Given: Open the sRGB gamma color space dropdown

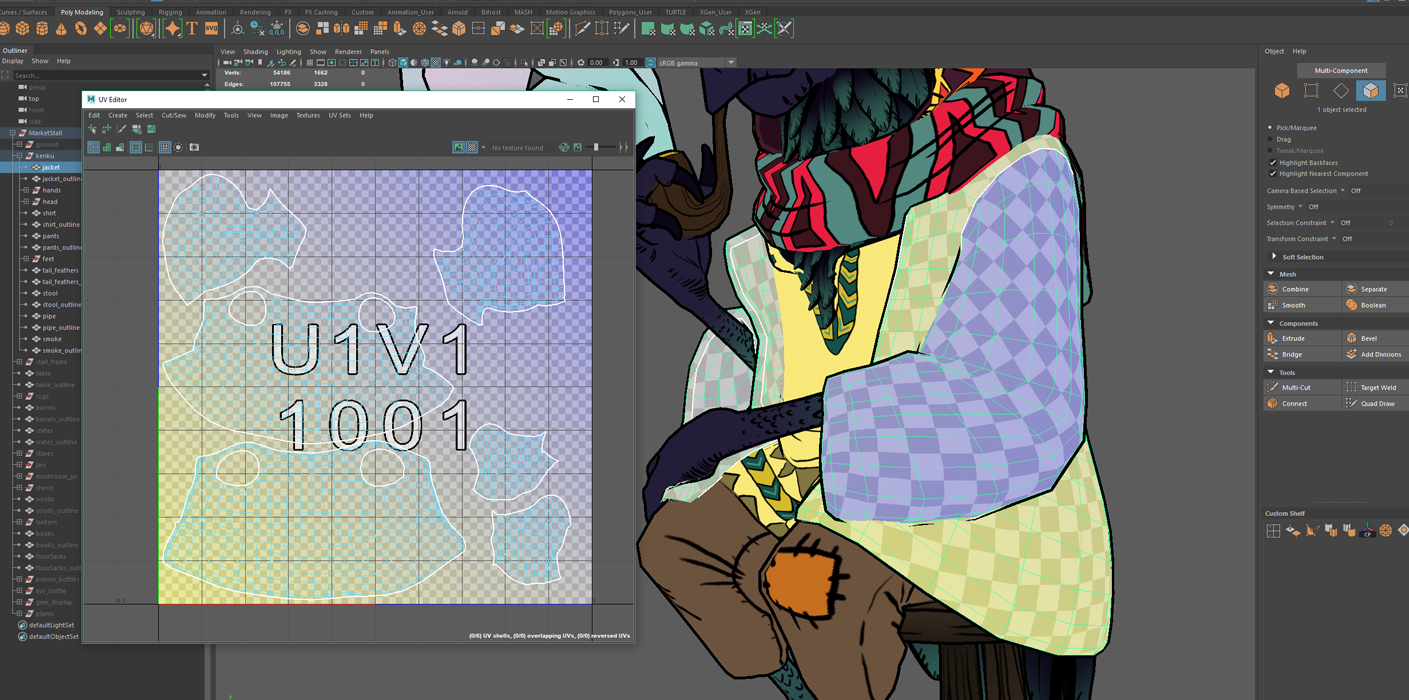Looking at the screenshot, I should coord(730,62).
